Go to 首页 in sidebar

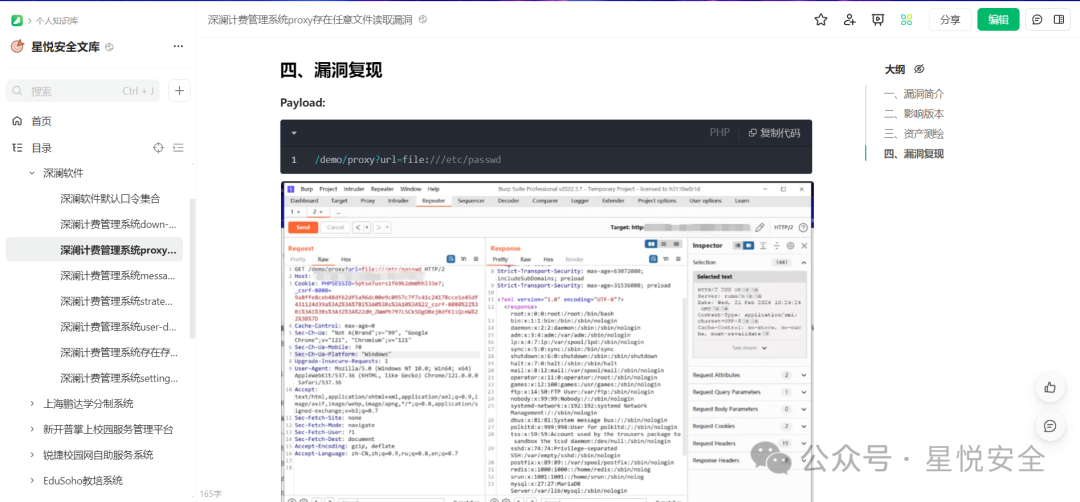point(41,121)
